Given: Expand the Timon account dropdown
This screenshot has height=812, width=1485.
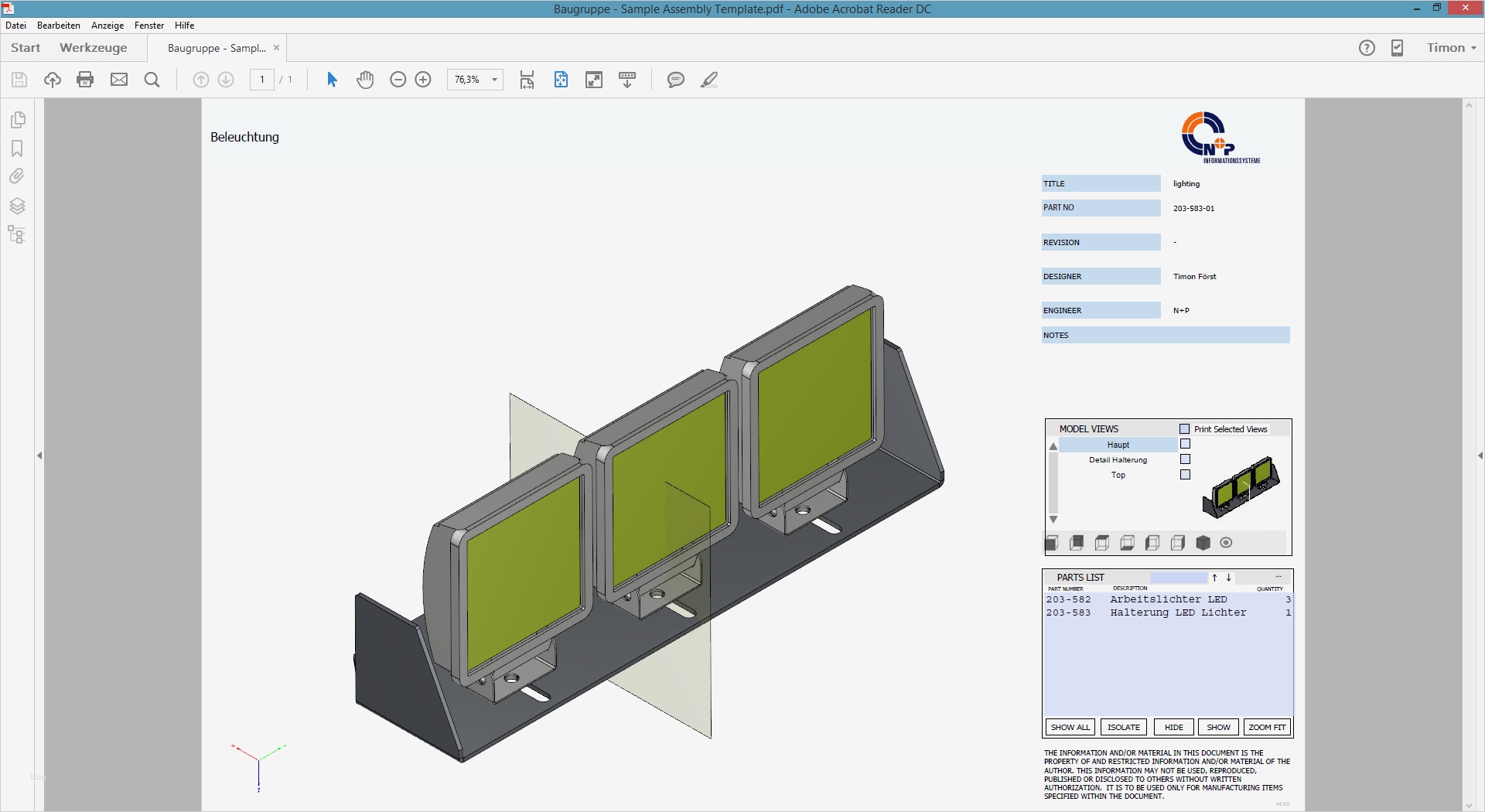Looking at the screenshot, I should (x=1451, y=48).
